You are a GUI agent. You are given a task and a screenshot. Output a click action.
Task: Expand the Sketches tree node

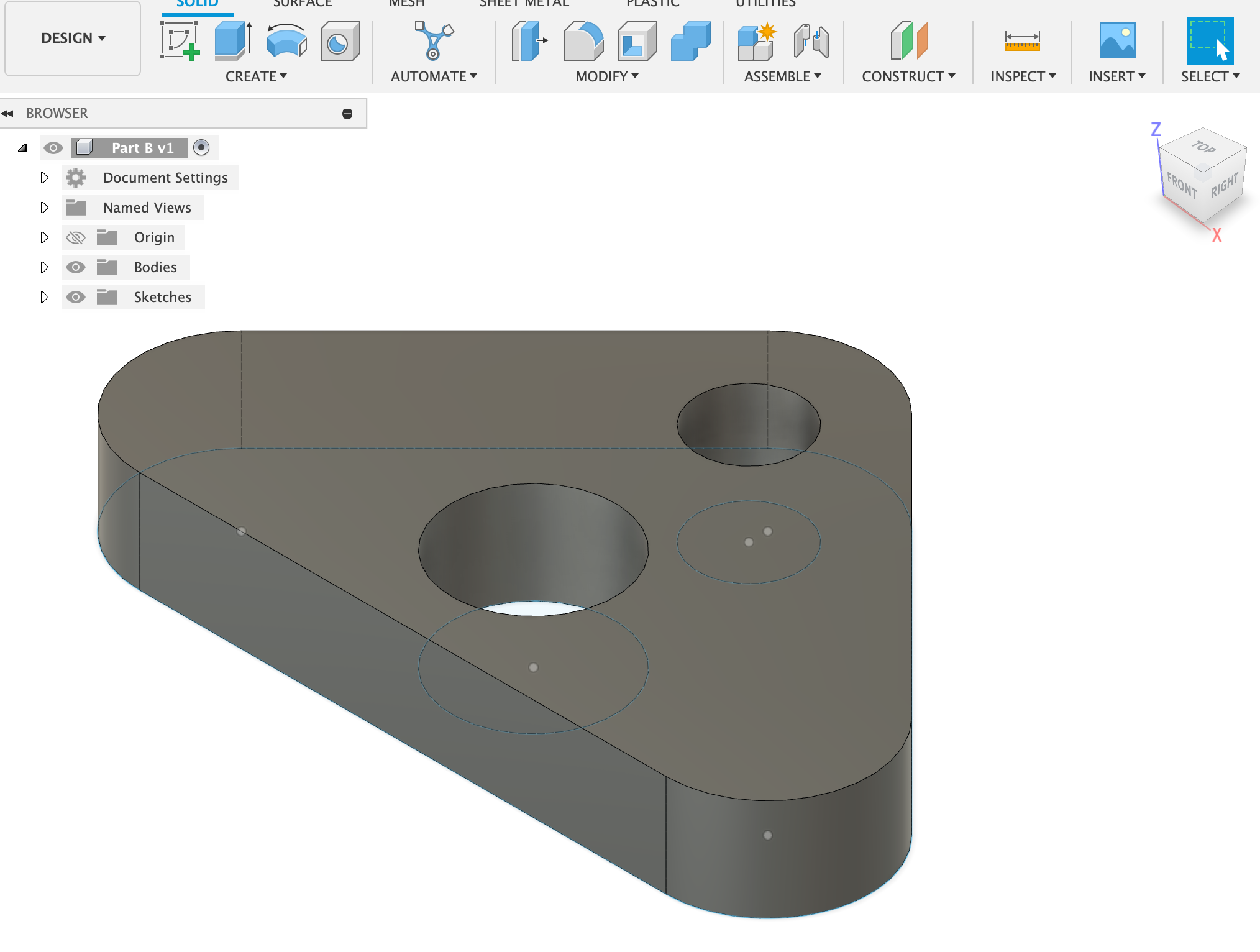(44, 297)
